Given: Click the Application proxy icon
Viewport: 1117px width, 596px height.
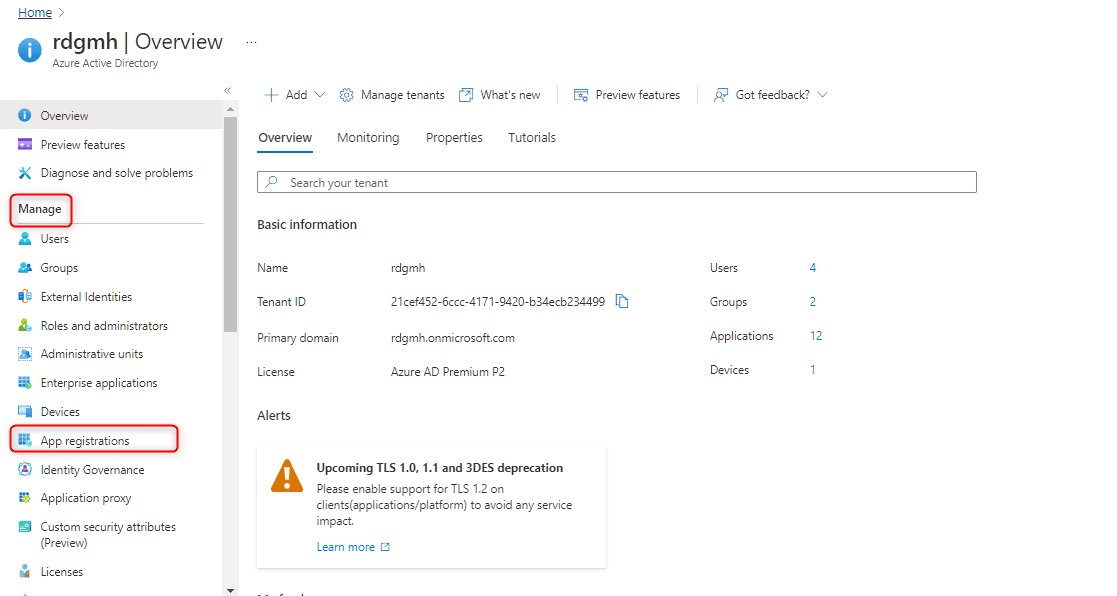Looking at the screenshot, I should [x=25, y=498].
